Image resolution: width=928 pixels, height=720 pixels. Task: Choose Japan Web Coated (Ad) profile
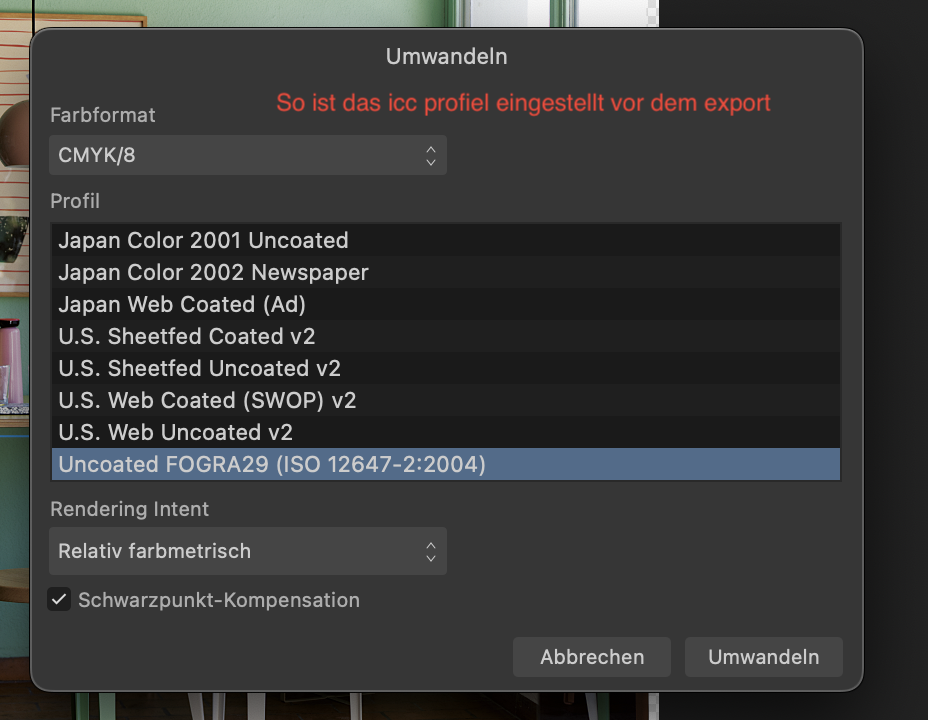pos(446,304)
